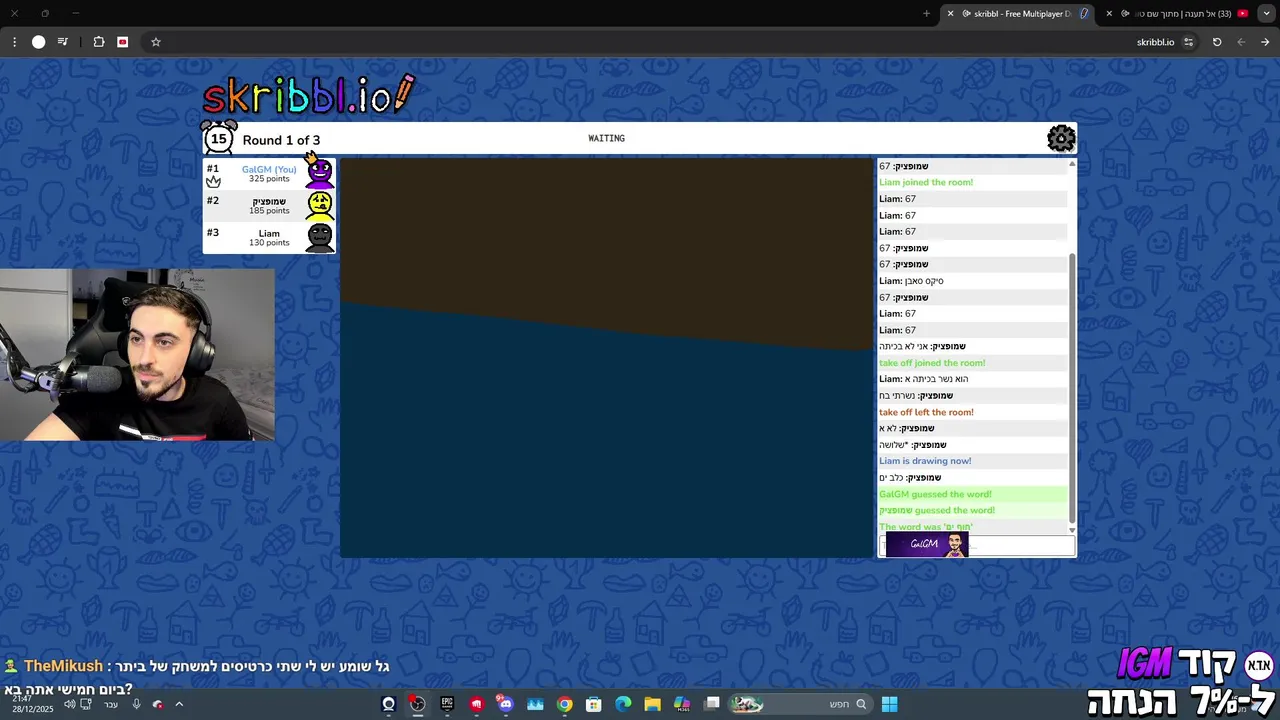
Task: Open the media control music icon
Action: pyautogui.click(x=63, y=42)
